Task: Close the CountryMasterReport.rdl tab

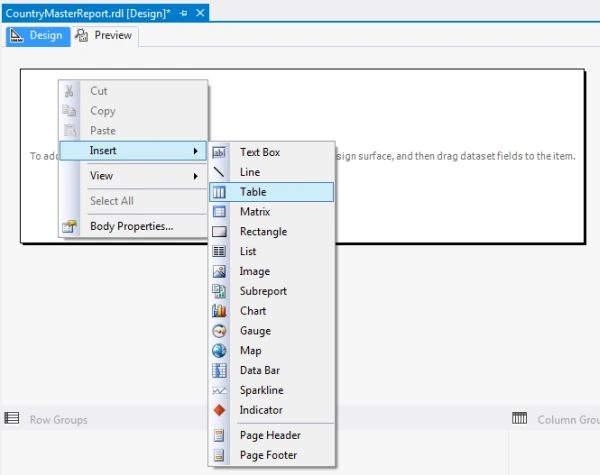Action: 200,13
